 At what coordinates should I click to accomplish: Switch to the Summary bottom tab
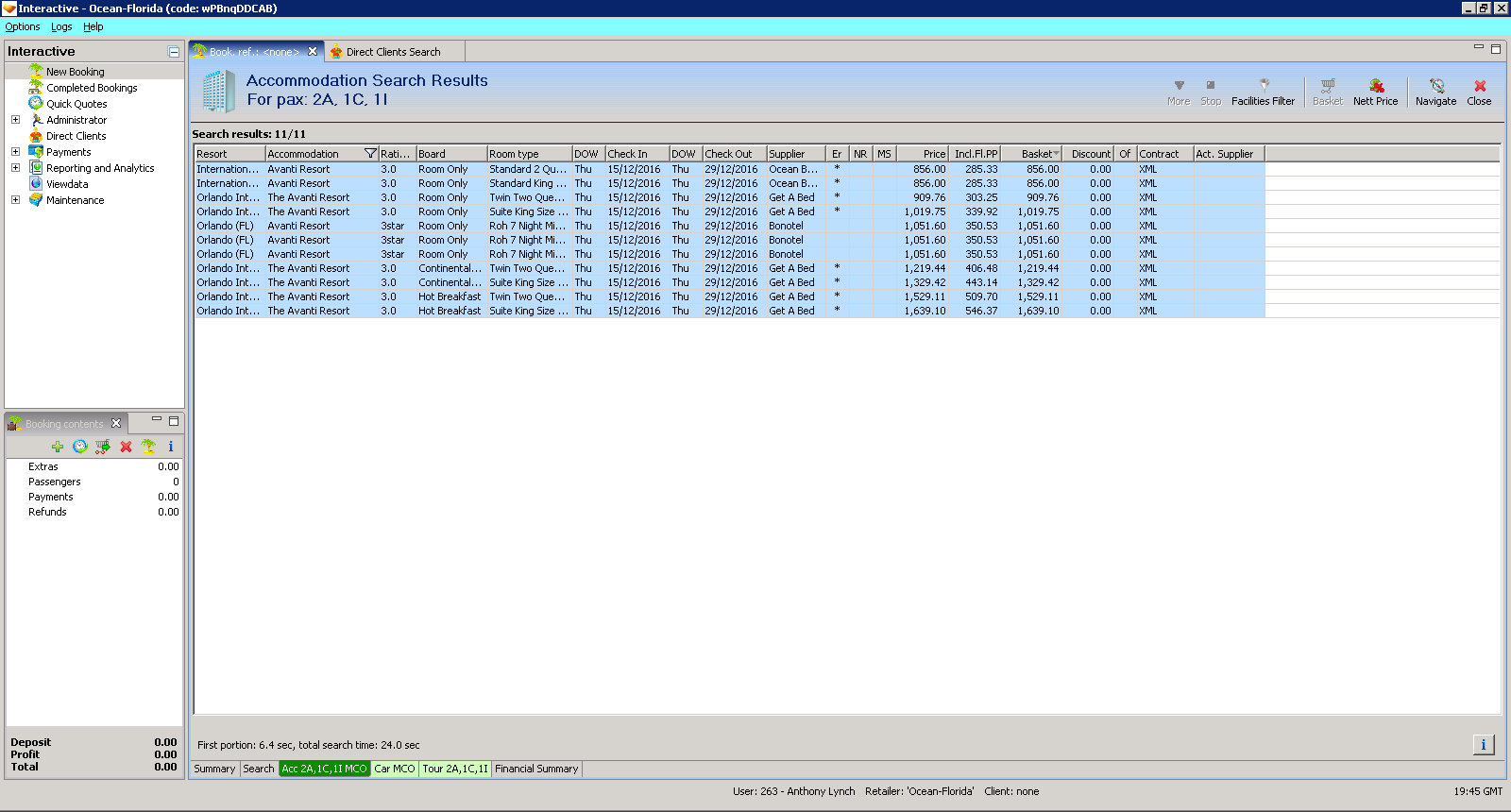[x=214, y=769]
